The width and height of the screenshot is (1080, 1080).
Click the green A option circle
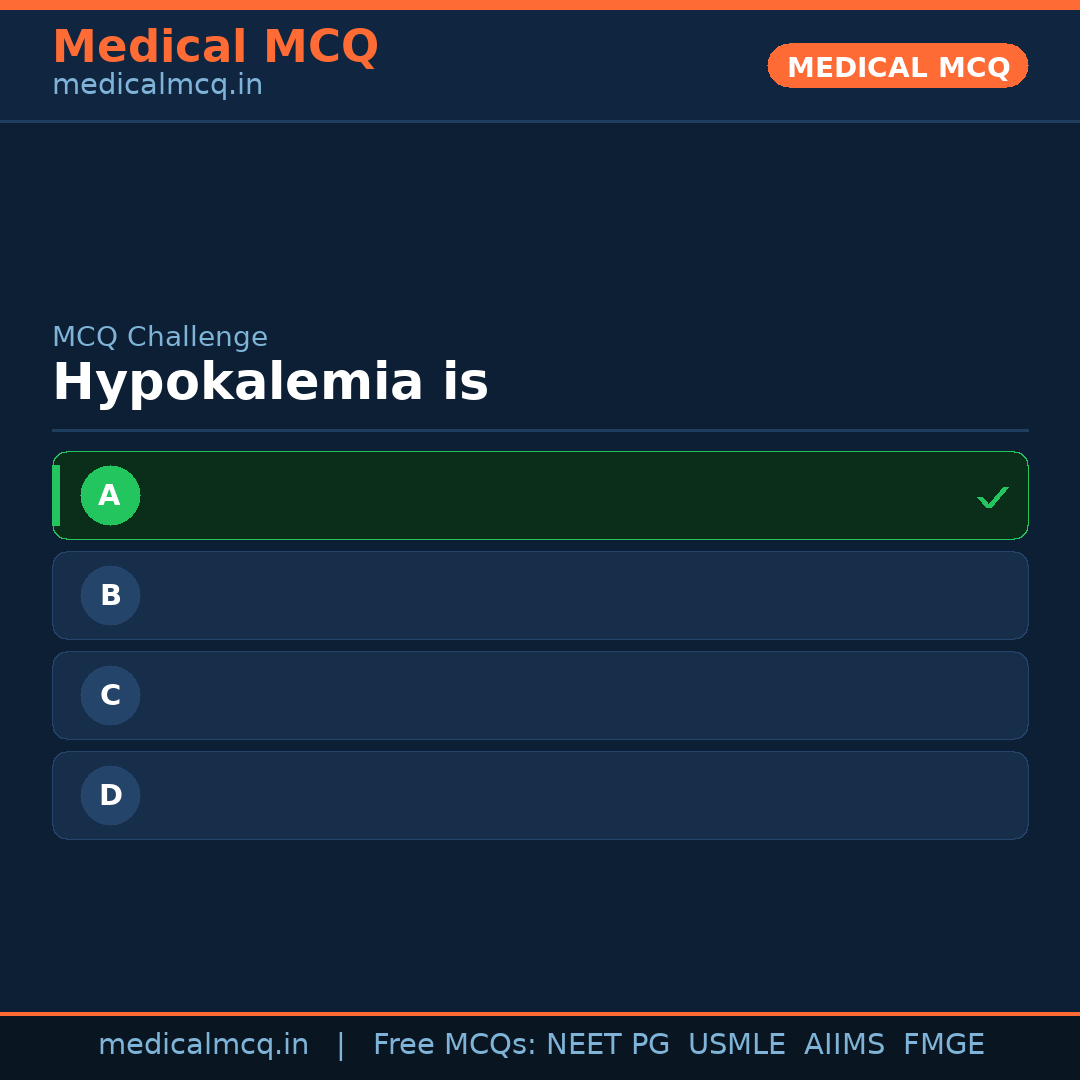(x=110, y=495)
